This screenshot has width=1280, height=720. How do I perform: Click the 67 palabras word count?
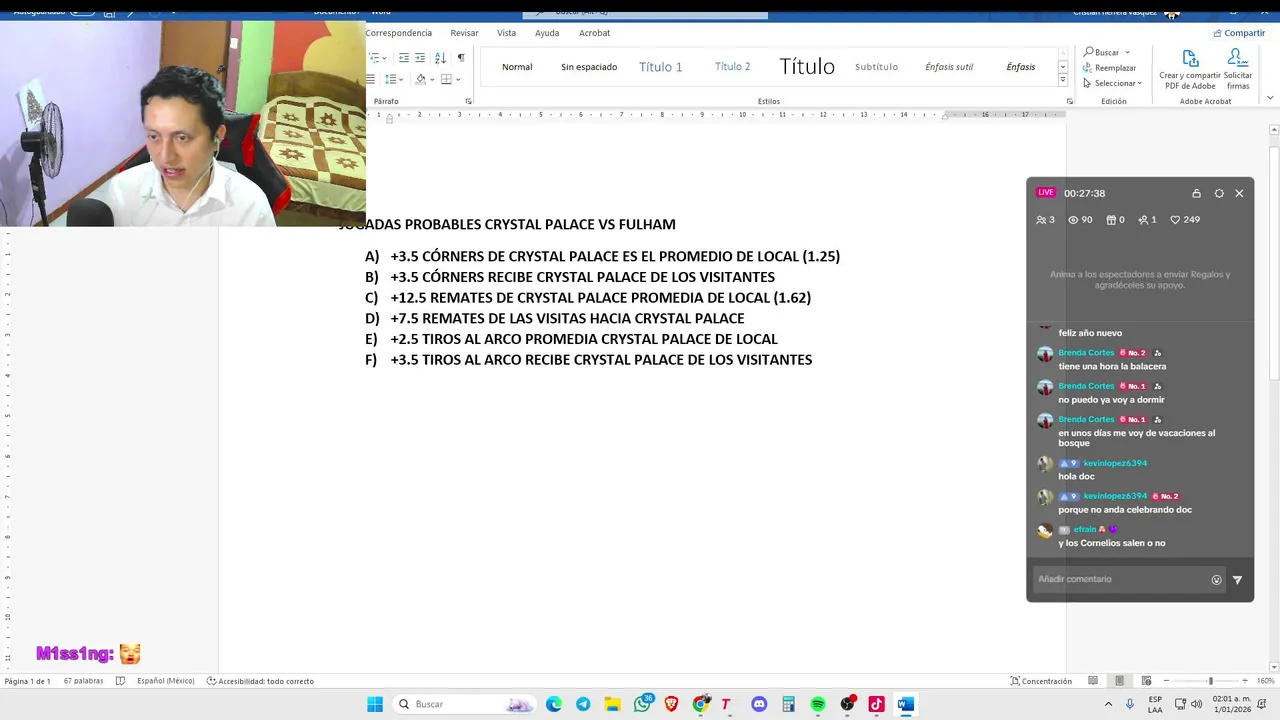click(x=83, y=681)
